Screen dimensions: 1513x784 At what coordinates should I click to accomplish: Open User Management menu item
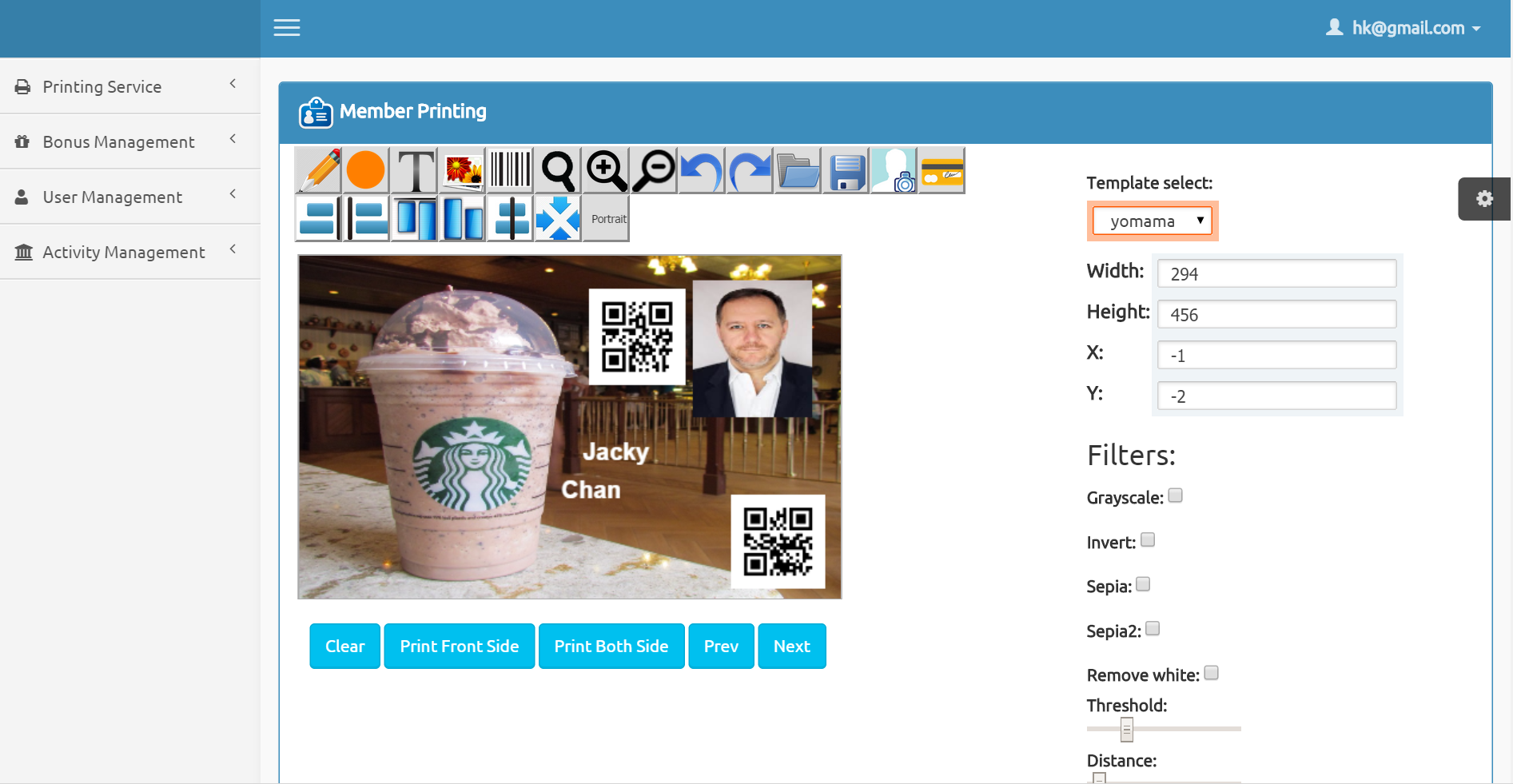[130, 197]
